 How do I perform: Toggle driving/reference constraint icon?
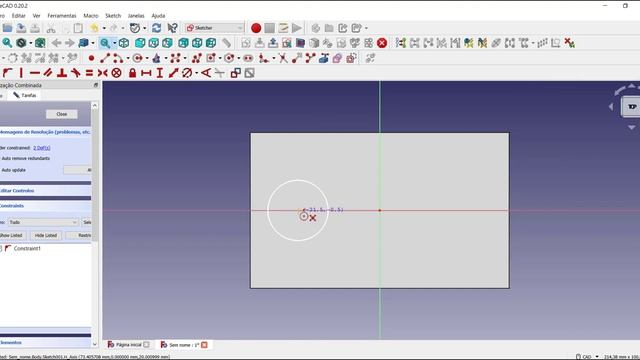[x=236, y=73]
